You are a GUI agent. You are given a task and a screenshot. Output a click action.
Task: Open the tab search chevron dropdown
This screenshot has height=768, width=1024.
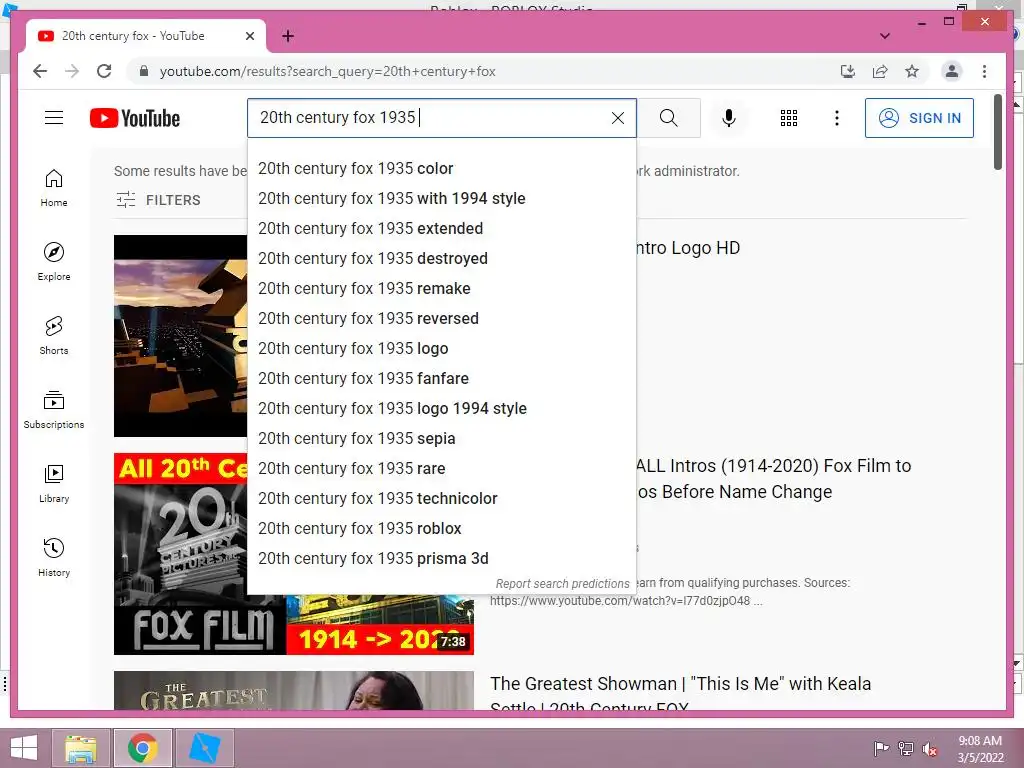point(885,36)
